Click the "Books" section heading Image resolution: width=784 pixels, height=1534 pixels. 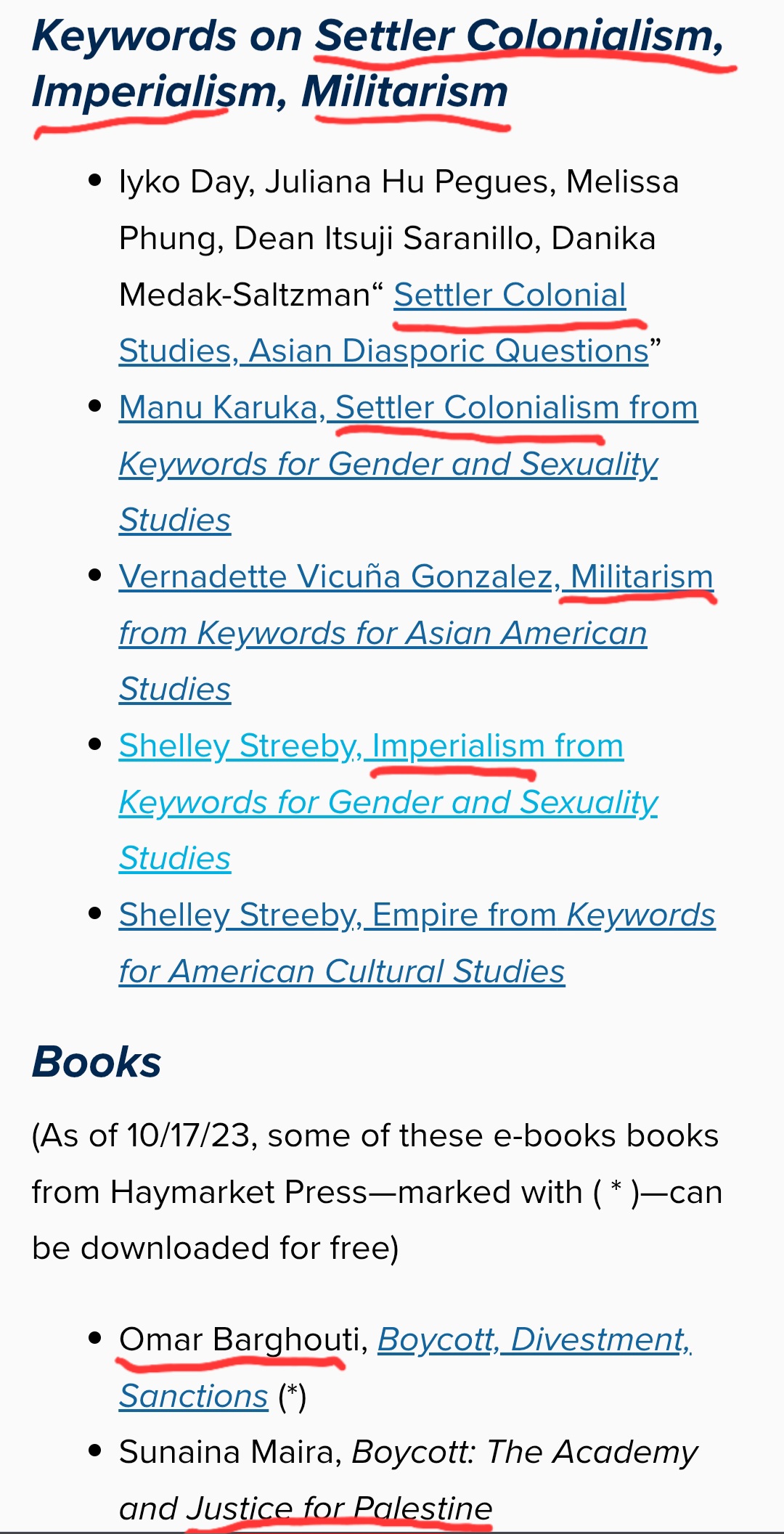(97, 1062)
